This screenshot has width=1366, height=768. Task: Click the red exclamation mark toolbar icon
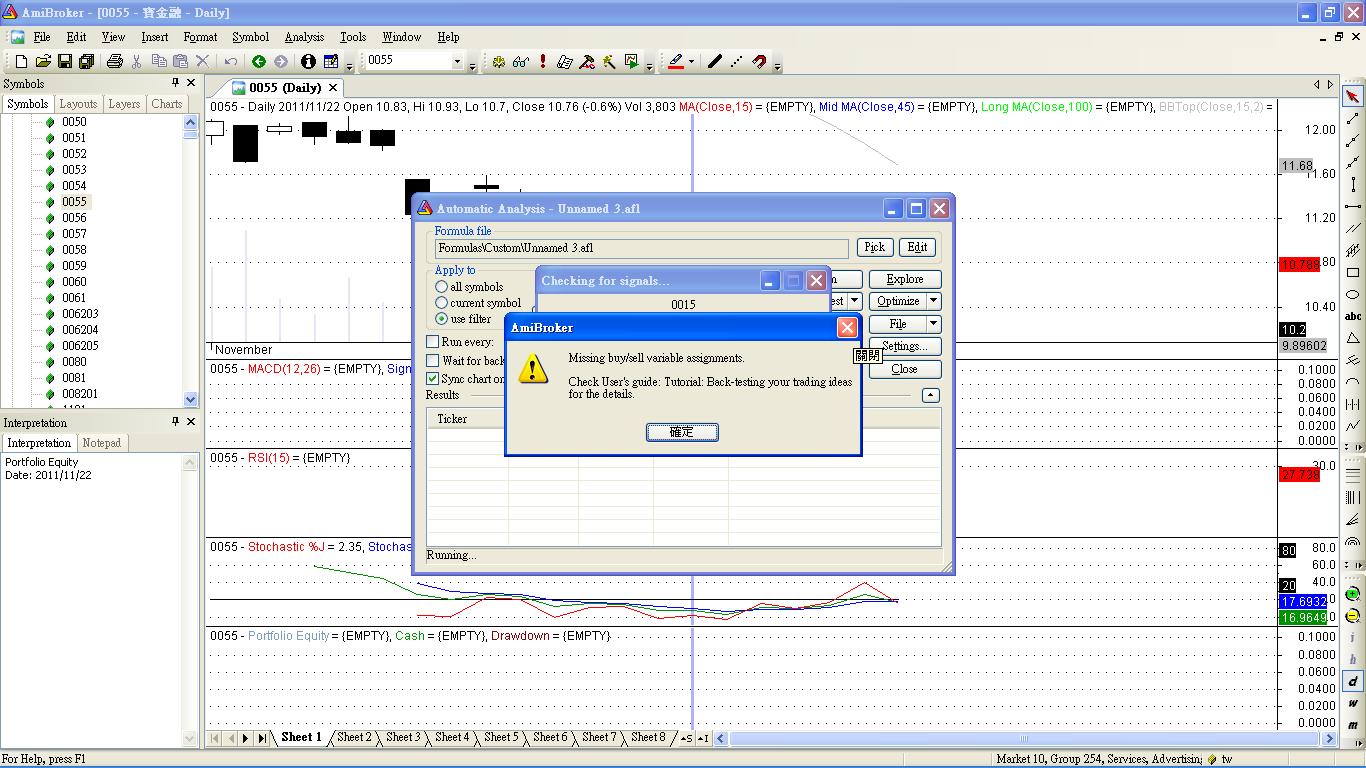(x=542, y=61)
